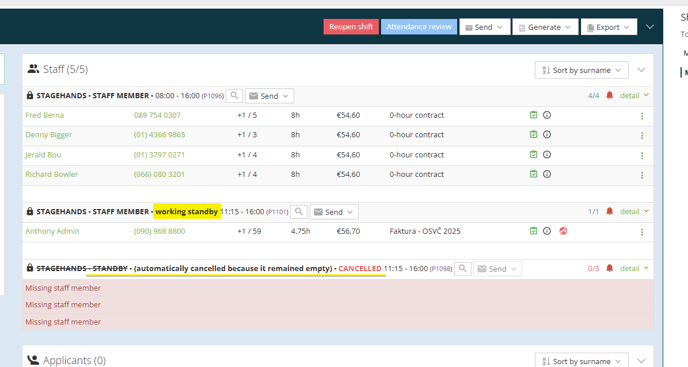Click the search icon for cancelled position P1098
The width and height of the screenshot is (688, 367).
click(x=462, y=268)
